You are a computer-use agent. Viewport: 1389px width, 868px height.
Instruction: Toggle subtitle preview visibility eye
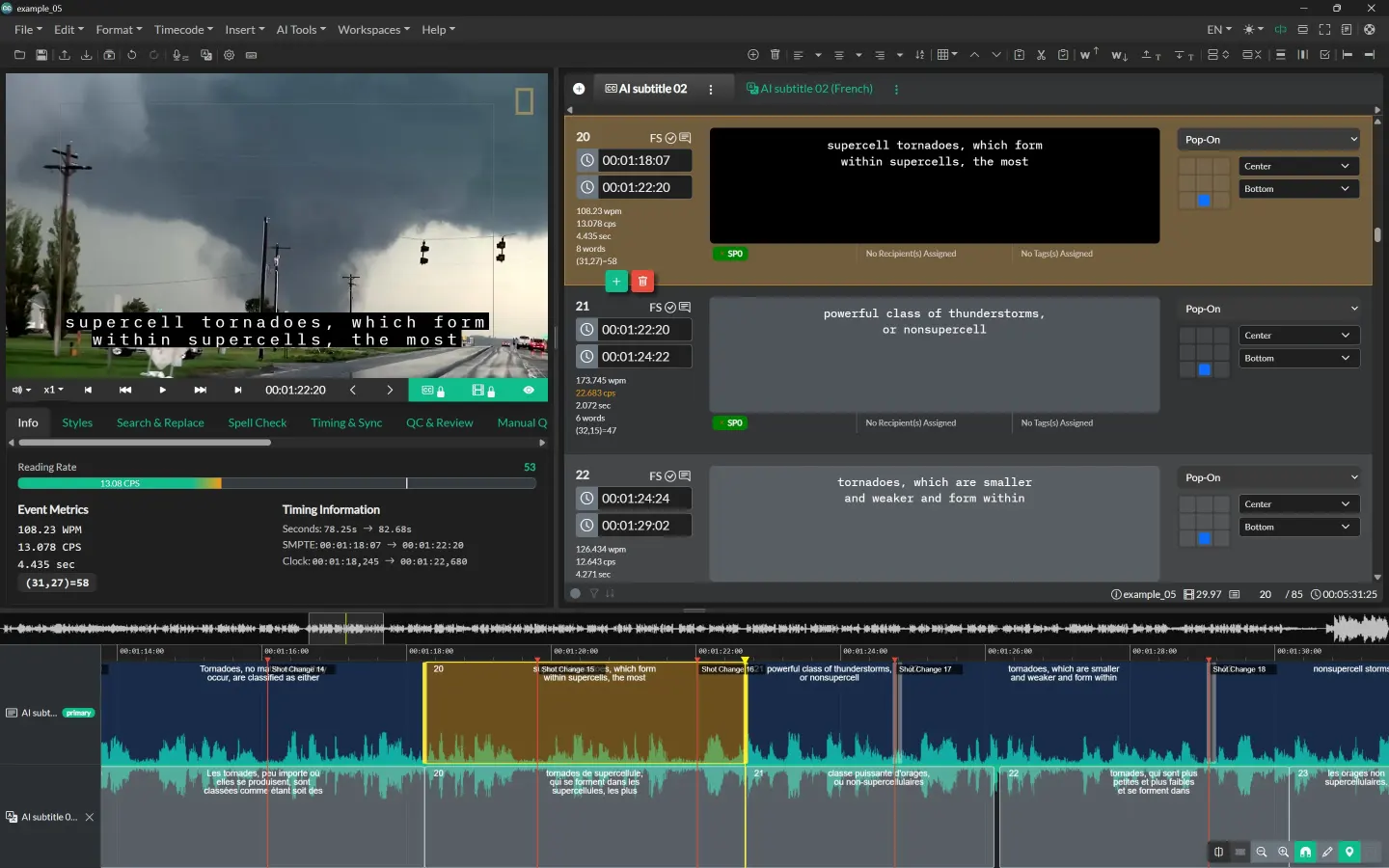[529, 391]
